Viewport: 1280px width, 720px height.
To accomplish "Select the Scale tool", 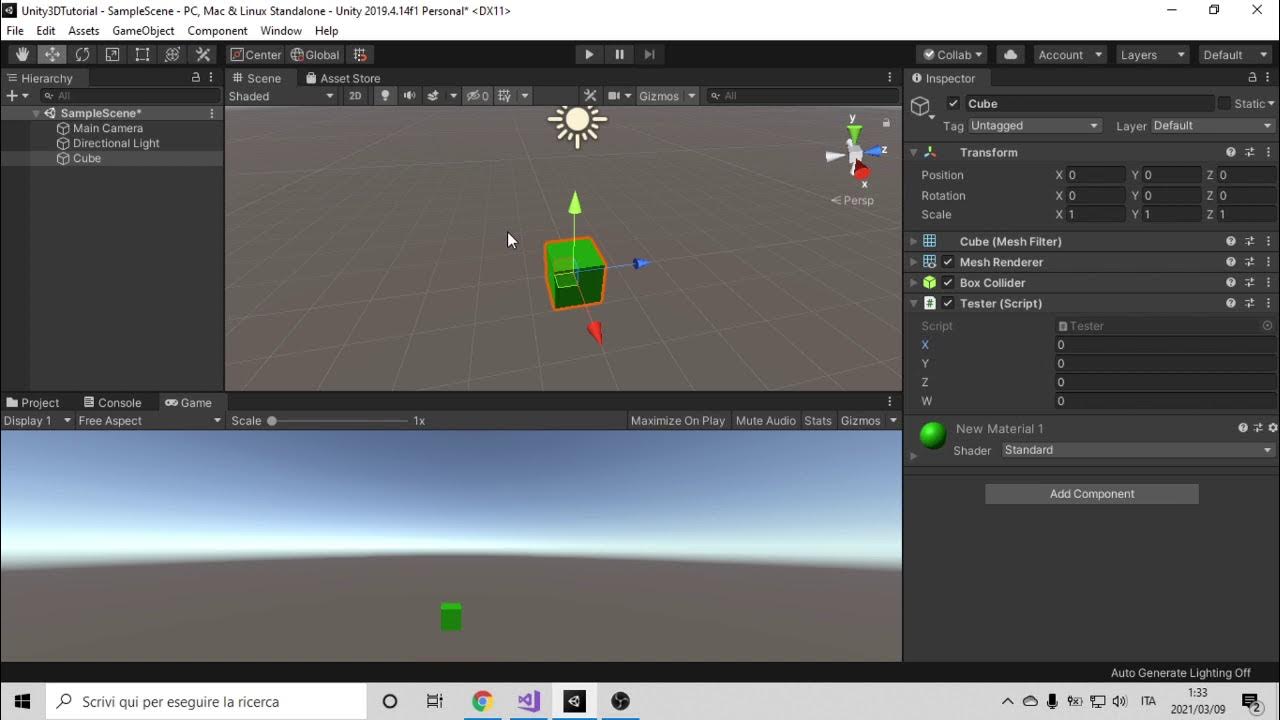I will [x=112, y=55].
